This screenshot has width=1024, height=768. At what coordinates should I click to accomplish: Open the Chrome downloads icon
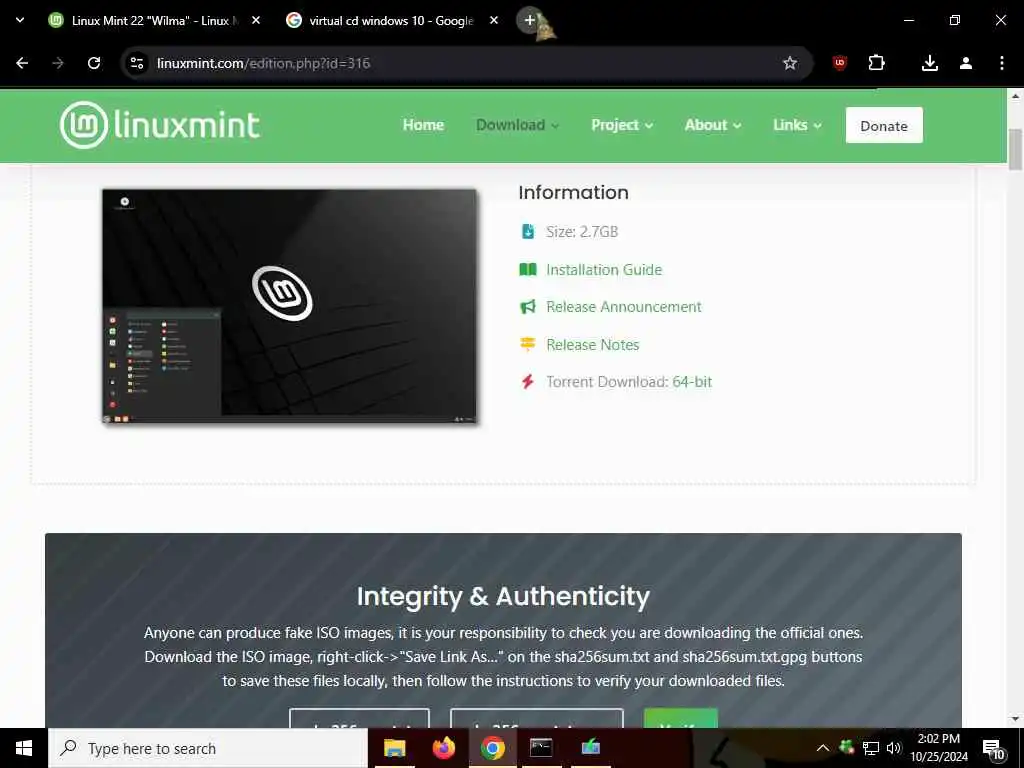930,63
